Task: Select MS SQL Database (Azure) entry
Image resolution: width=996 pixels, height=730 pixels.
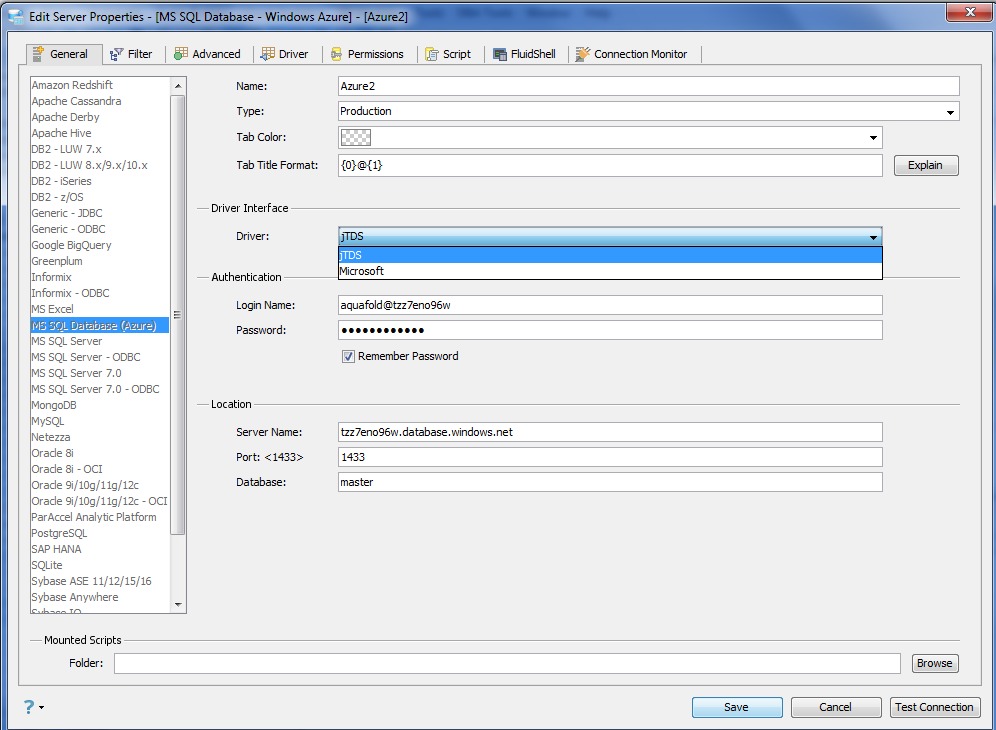Action: click(x=100, y=325)
